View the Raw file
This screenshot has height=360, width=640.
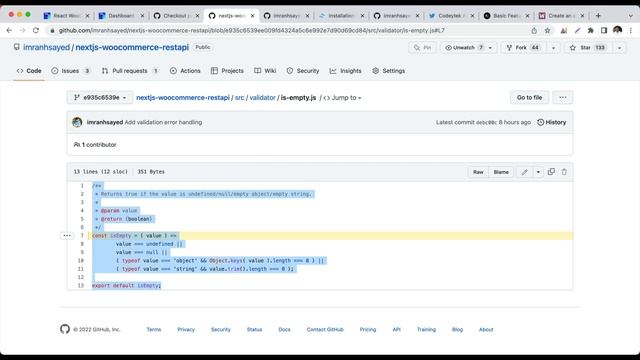(x=478, y=172)
